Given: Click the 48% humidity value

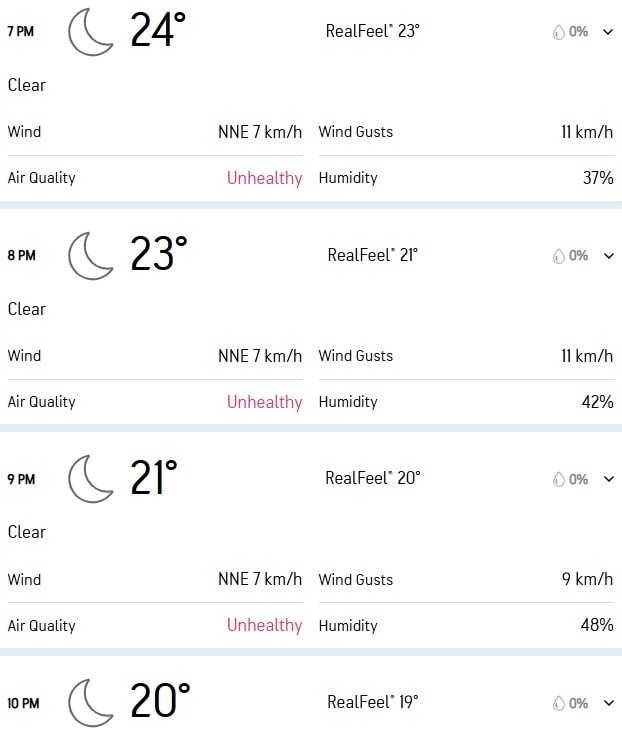Looking at the screenshot, I should coord(597,625).
